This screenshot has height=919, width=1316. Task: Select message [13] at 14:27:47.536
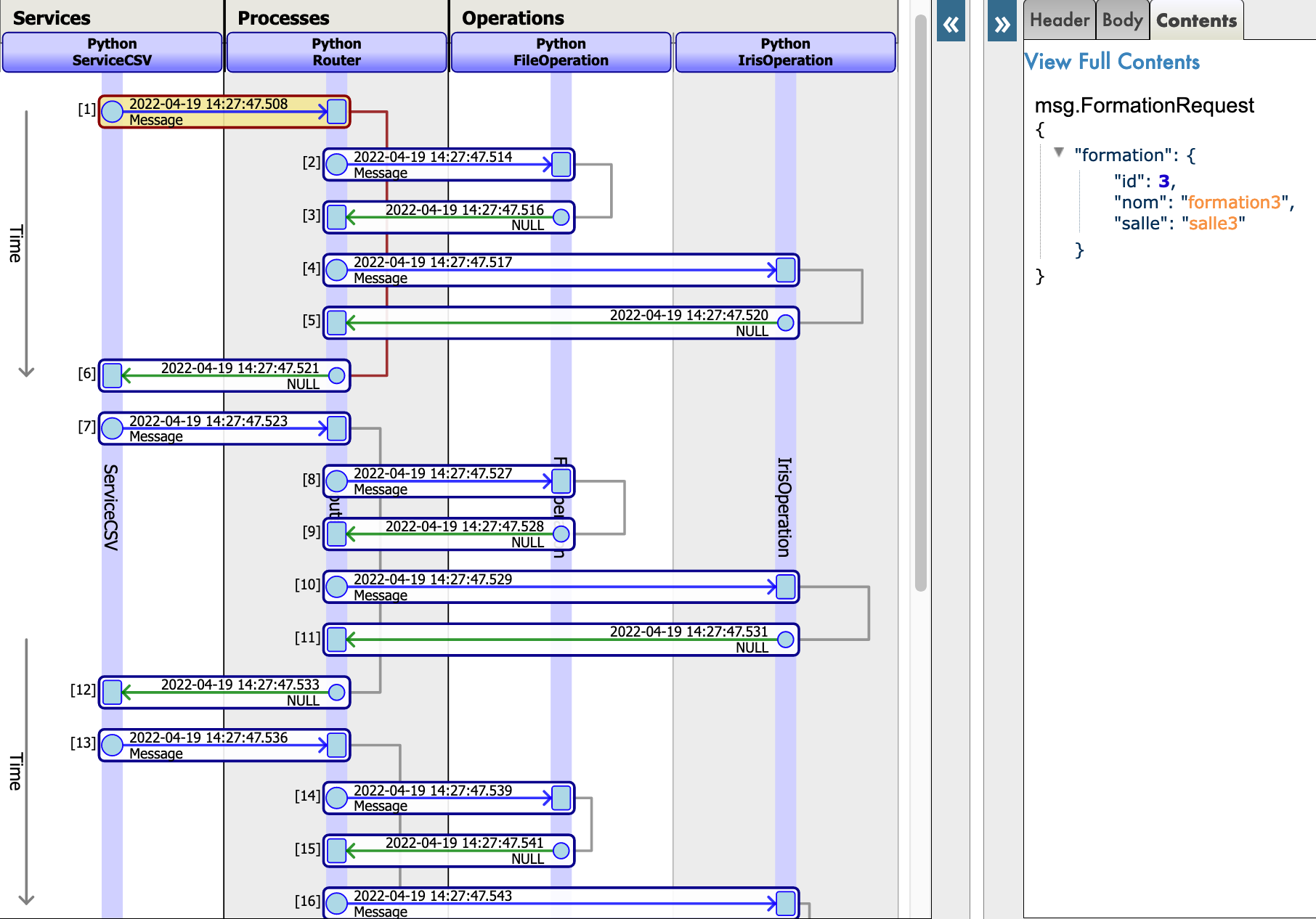point(224,745)
